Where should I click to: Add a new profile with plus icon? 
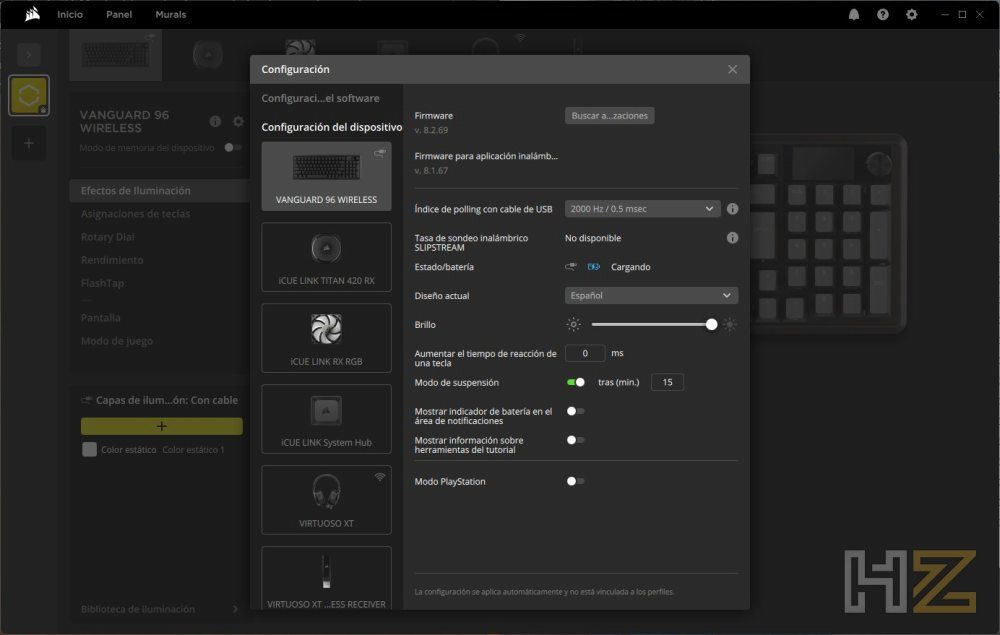point(29,143)
